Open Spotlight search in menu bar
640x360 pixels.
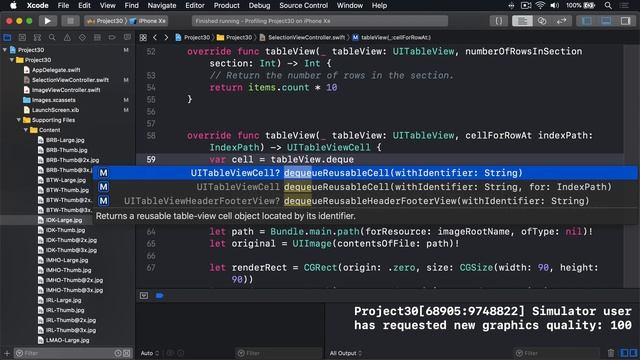pyautogui.click(x=608, y=6)
